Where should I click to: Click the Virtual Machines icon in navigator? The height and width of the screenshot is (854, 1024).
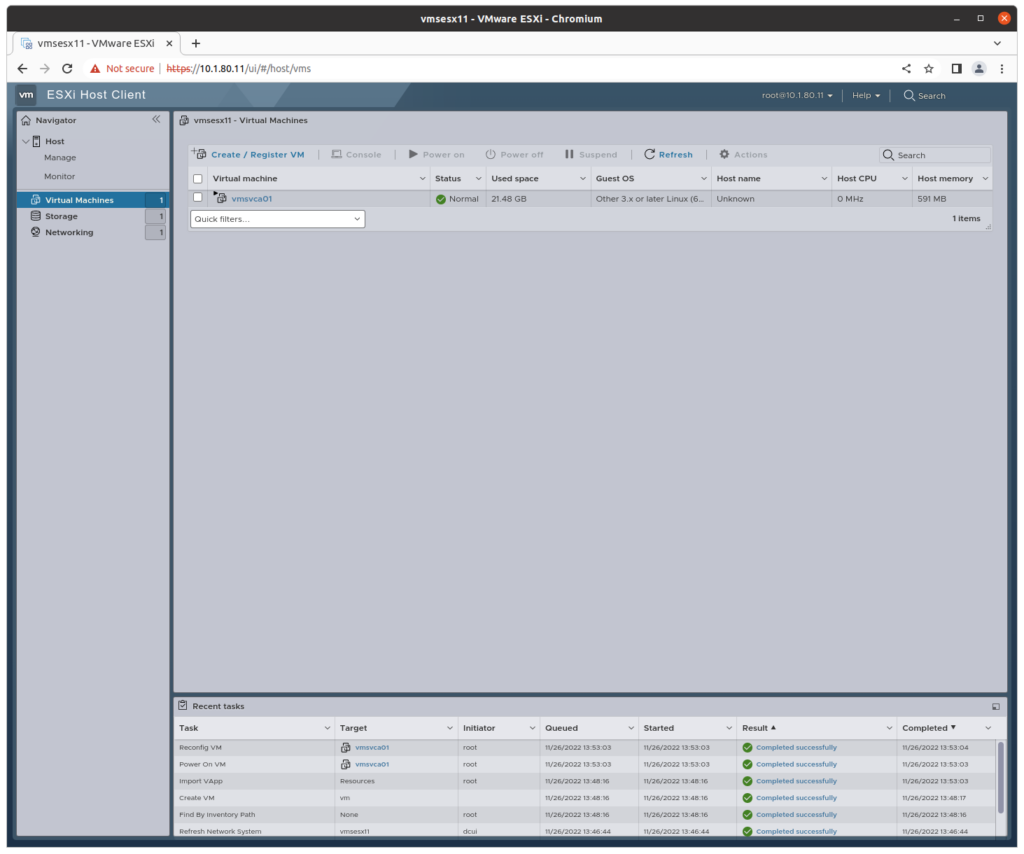coord(36,200)
